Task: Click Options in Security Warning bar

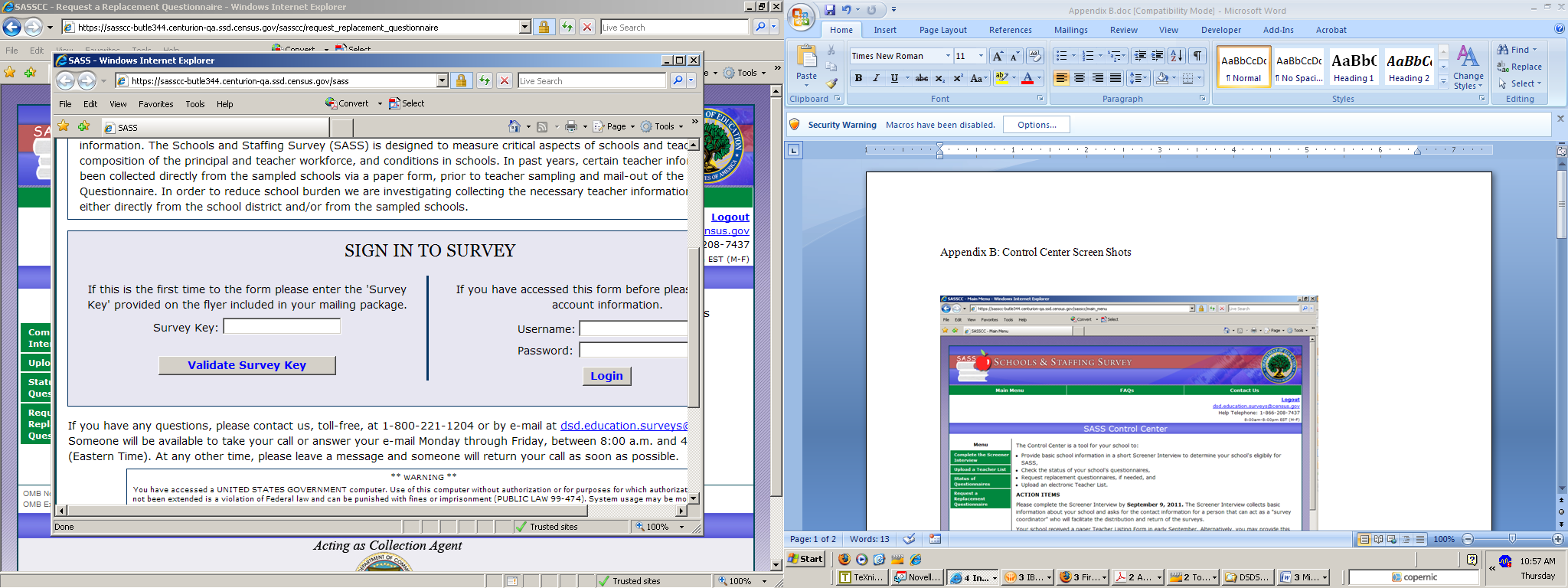Action: (x=1037, y=125)
